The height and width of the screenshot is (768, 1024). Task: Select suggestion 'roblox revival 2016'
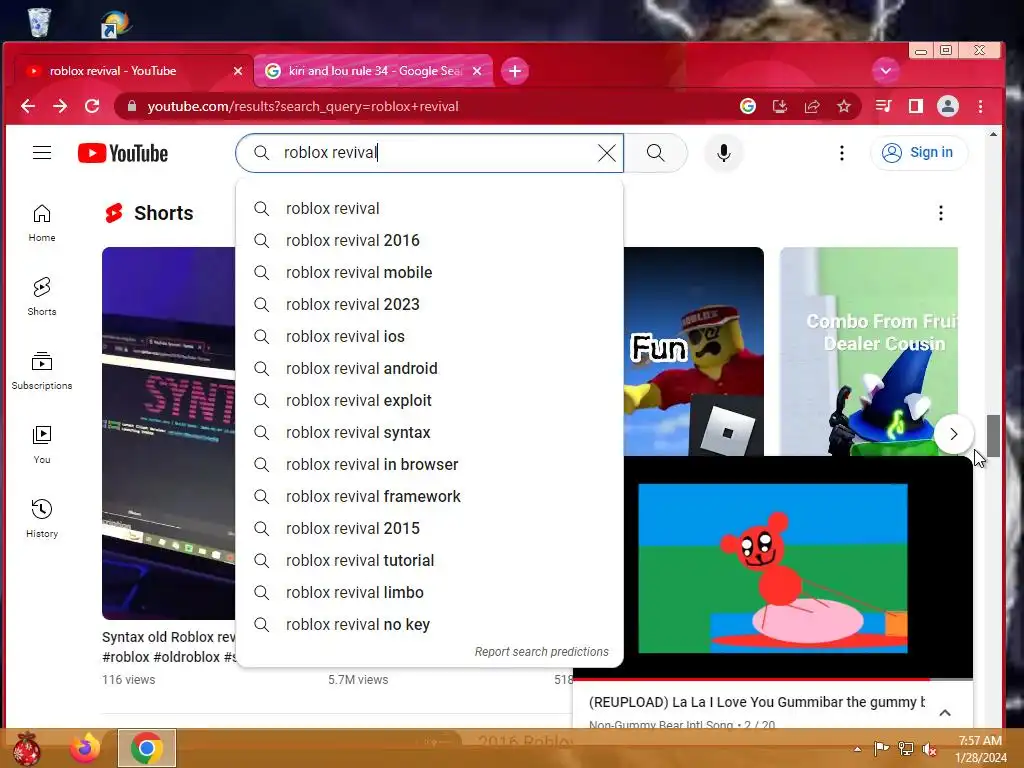pos(430,240)
